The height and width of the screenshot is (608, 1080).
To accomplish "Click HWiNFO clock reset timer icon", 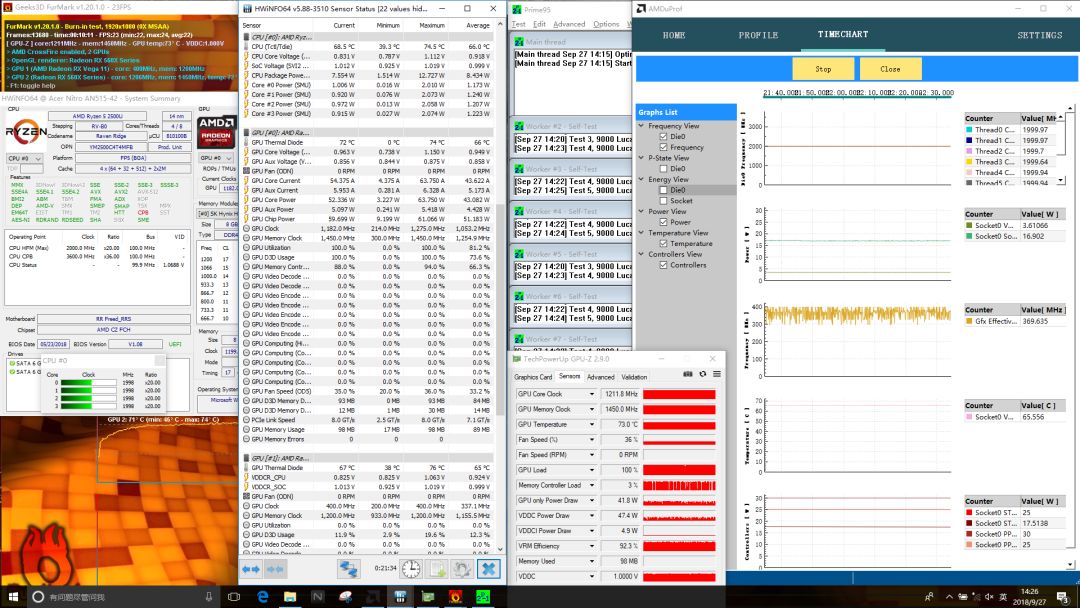I will pyautogui.click(x=411, y=569).
